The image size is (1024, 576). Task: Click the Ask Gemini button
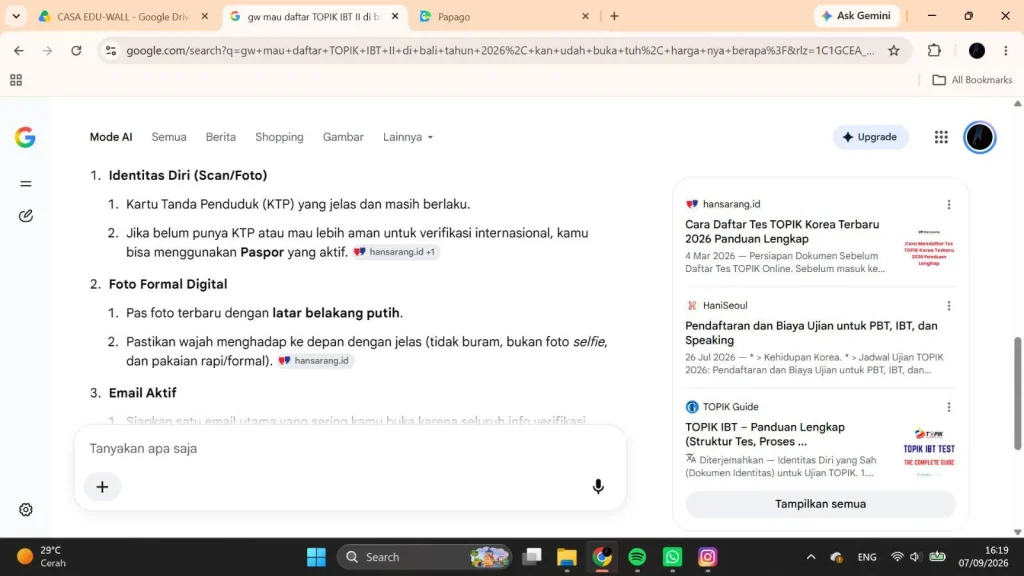tap(856, 16)
